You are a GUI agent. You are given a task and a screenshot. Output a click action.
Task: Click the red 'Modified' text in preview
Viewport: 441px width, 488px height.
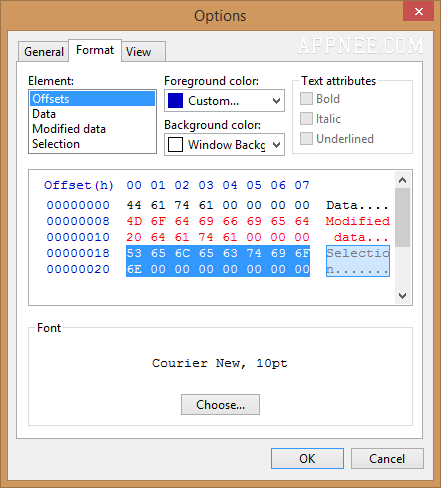358,221
